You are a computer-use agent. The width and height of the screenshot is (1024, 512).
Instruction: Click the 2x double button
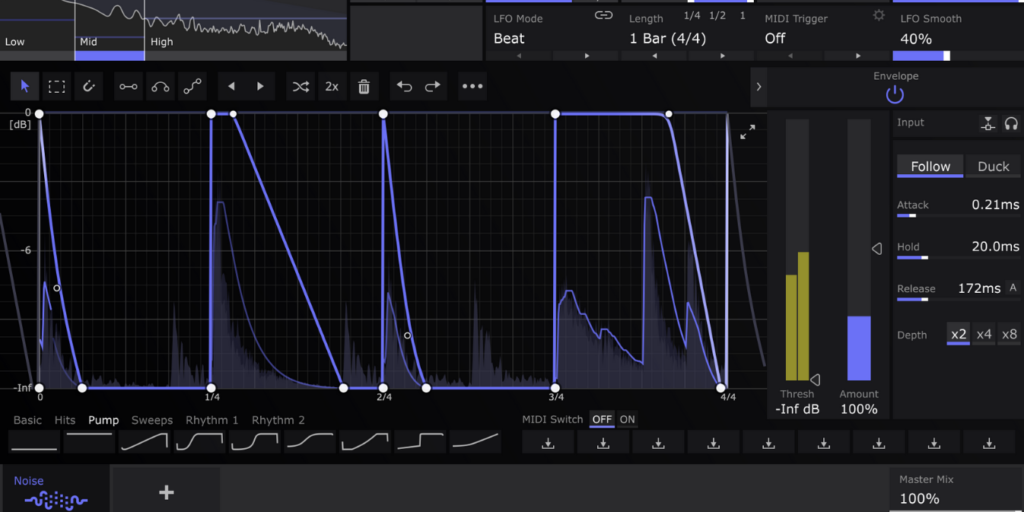332,86
